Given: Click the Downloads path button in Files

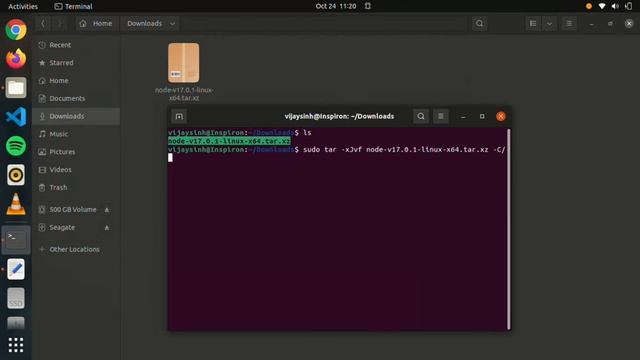Looking at the screenshot, I should point(144,24).
